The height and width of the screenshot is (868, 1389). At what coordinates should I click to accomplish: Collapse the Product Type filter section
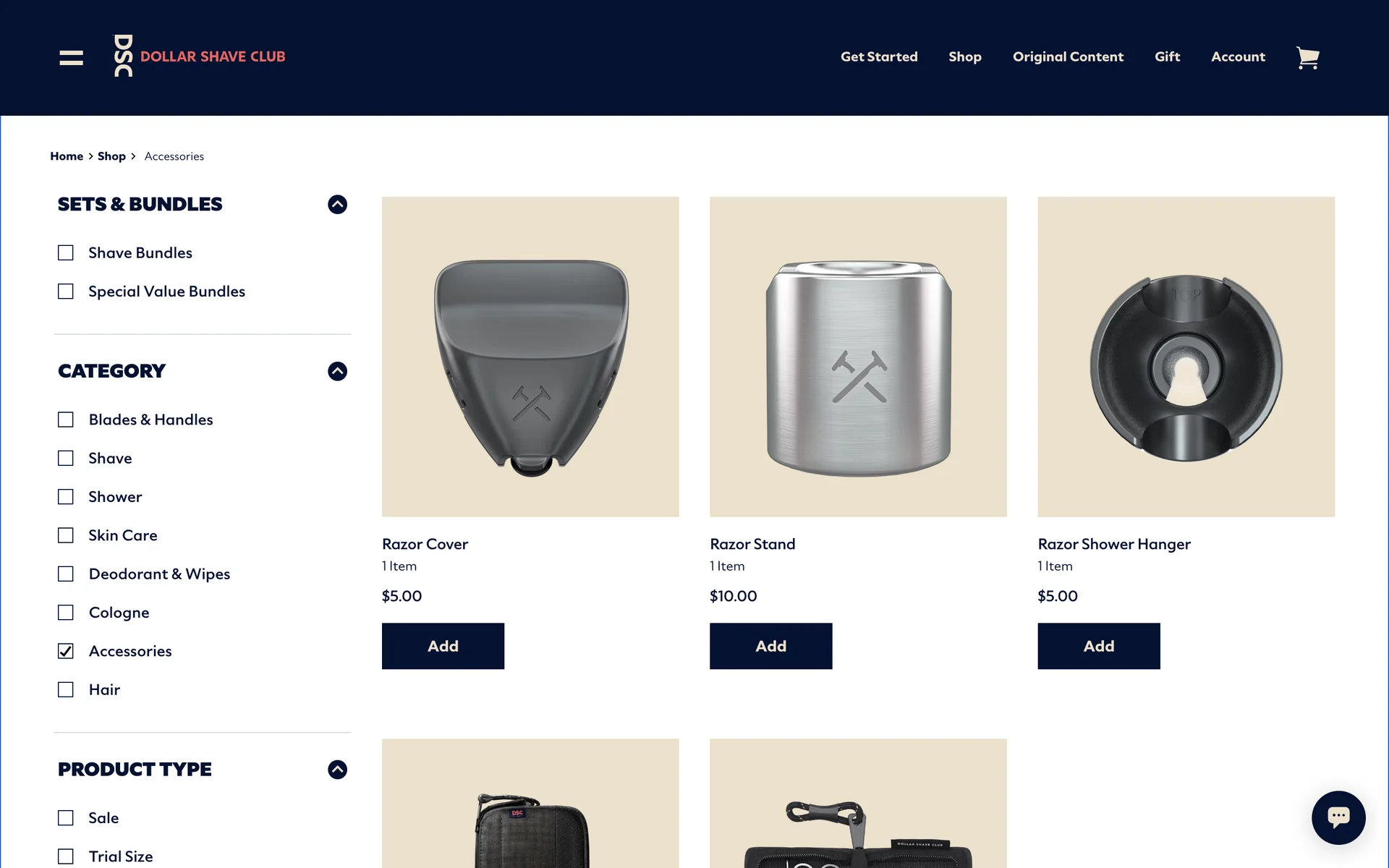(x=337, y=770)
